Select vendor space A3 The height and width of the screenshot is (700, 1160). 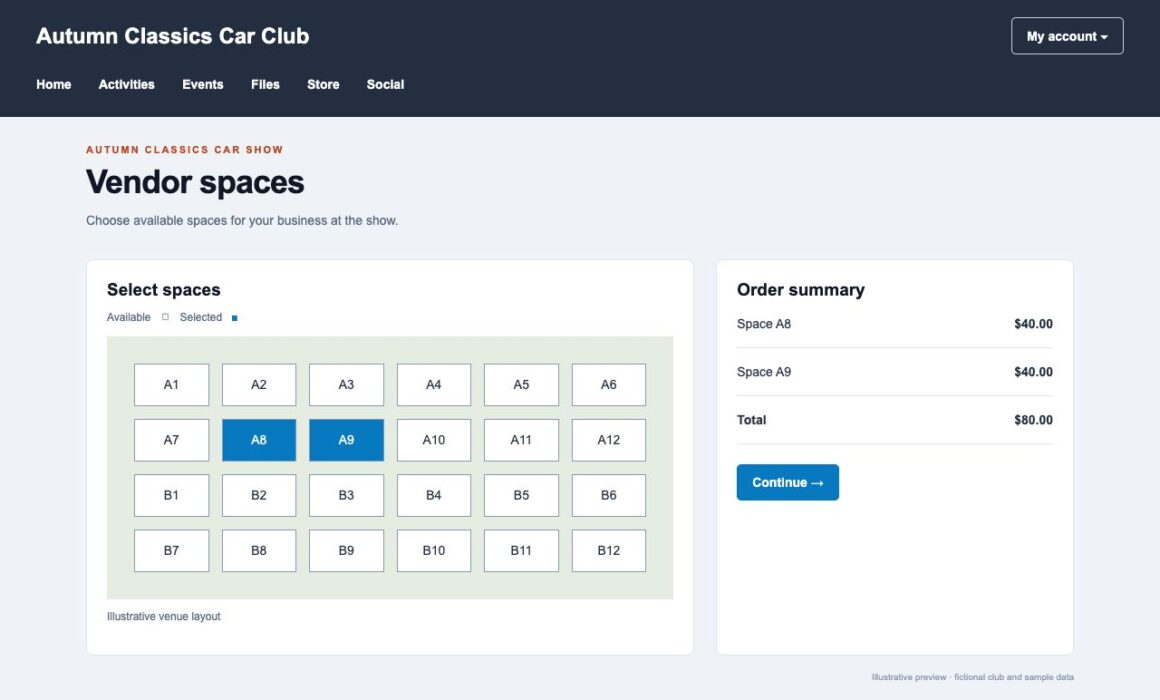346,385
